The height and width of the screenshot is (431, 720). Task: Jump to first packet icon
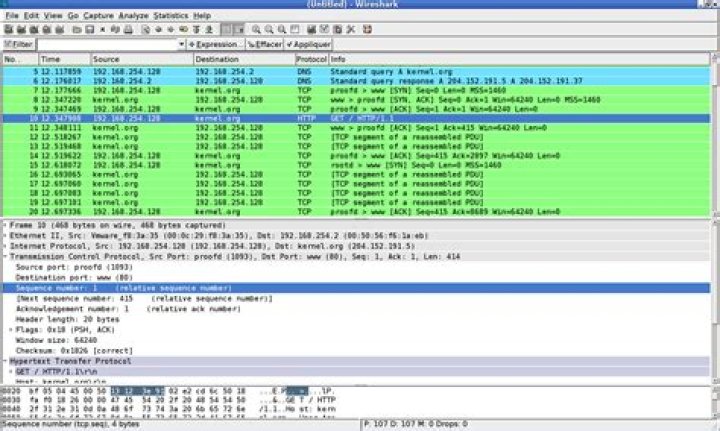pyautogui.click(x=197, y=29)
